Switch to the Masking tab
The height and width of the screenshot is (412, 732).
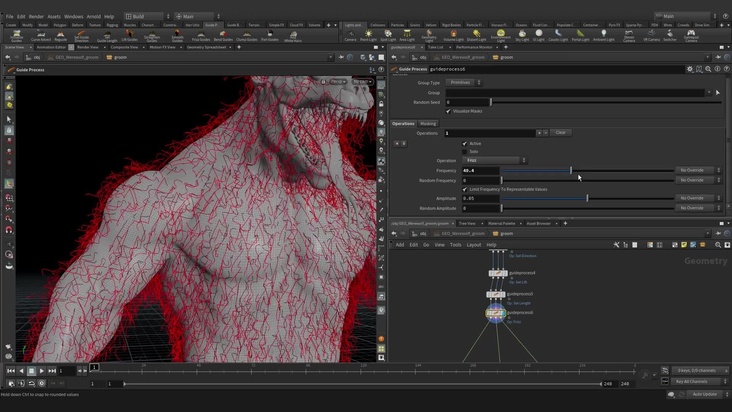[428, 123]
